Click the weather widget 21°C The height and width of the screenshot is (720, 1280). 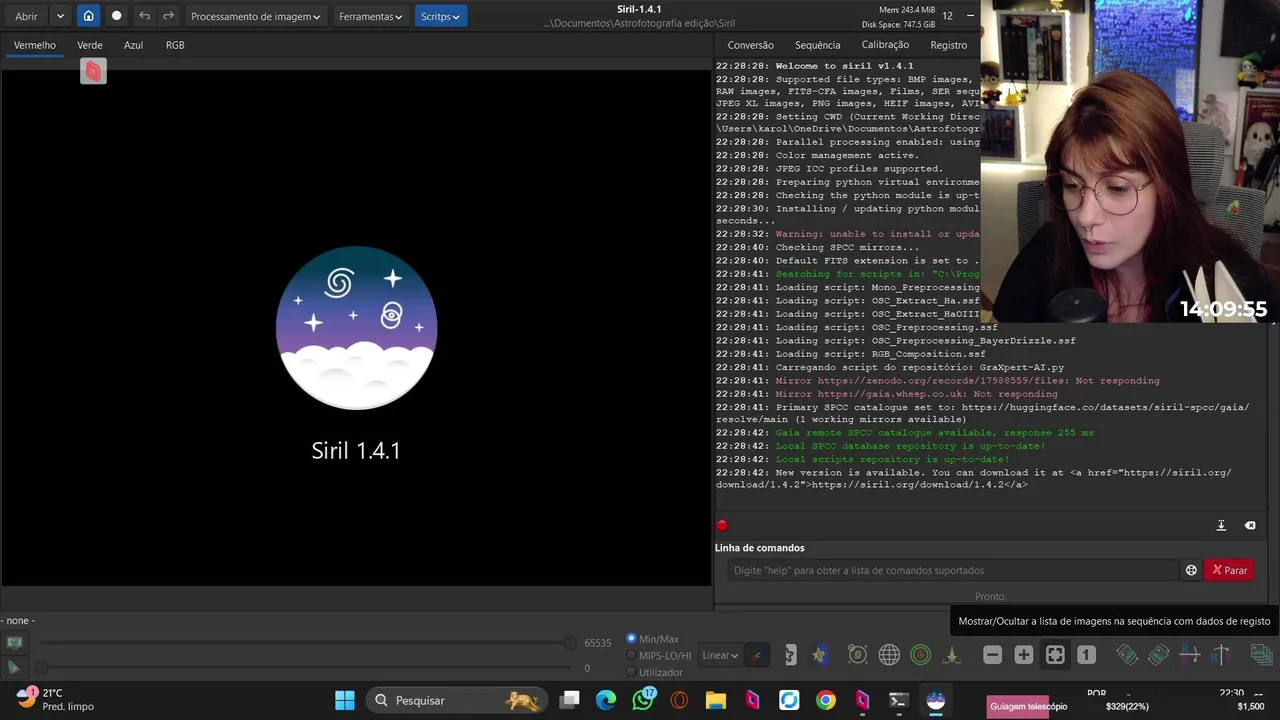pyautogui.click(x=55, y=699)
